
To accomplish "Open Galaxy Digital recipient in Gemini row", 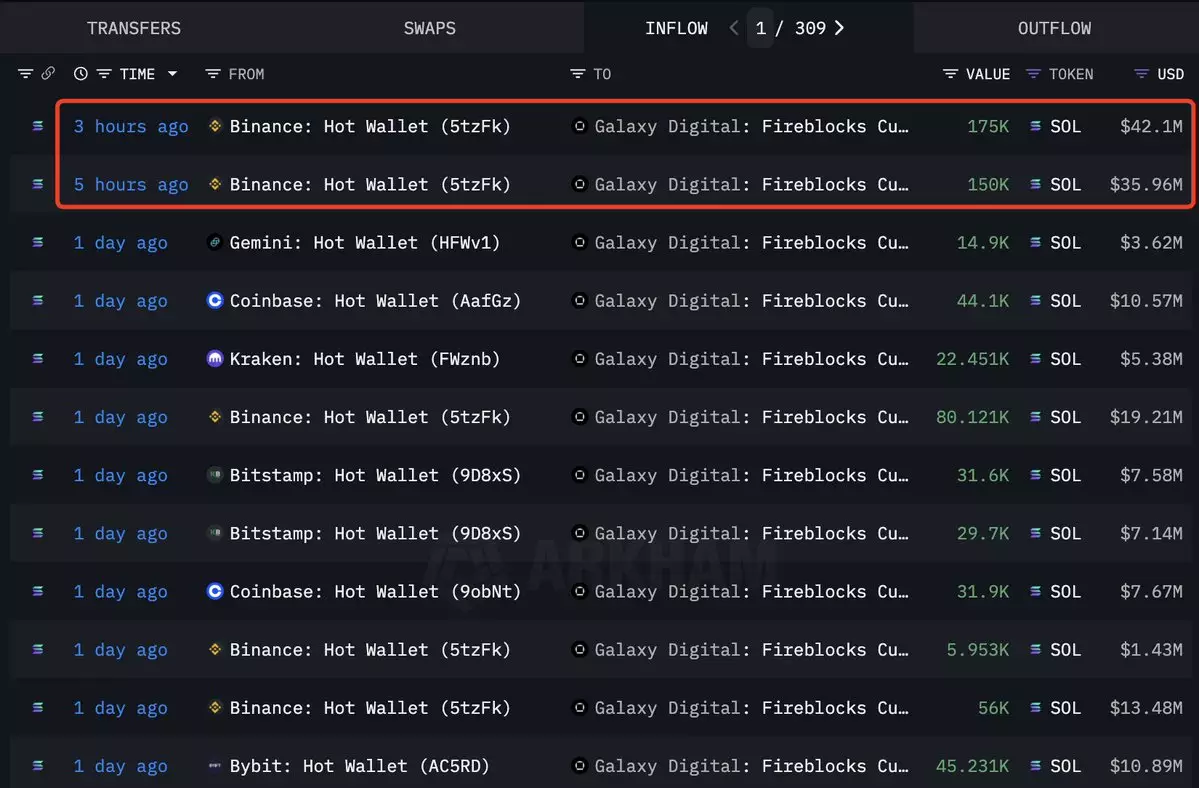I will (752, 242).
